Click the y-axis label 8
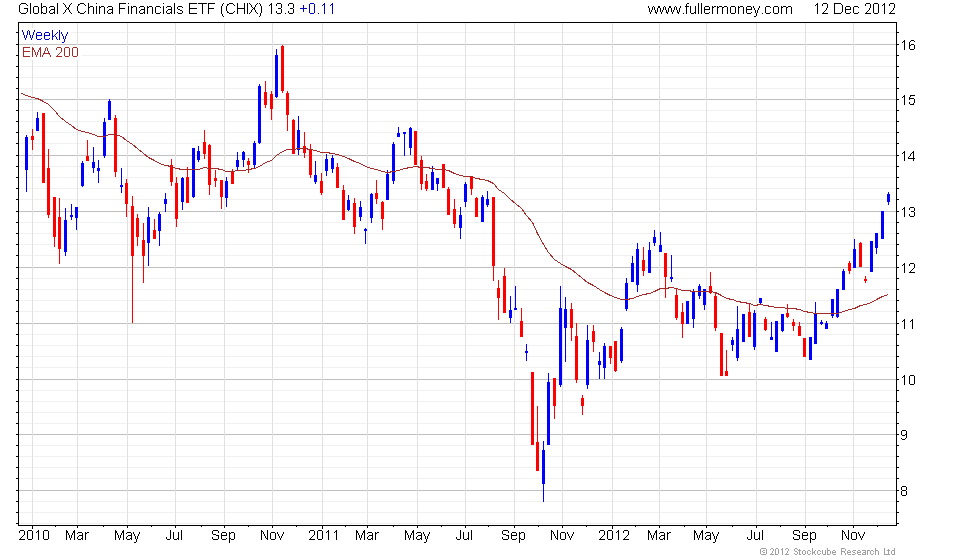 904,491
